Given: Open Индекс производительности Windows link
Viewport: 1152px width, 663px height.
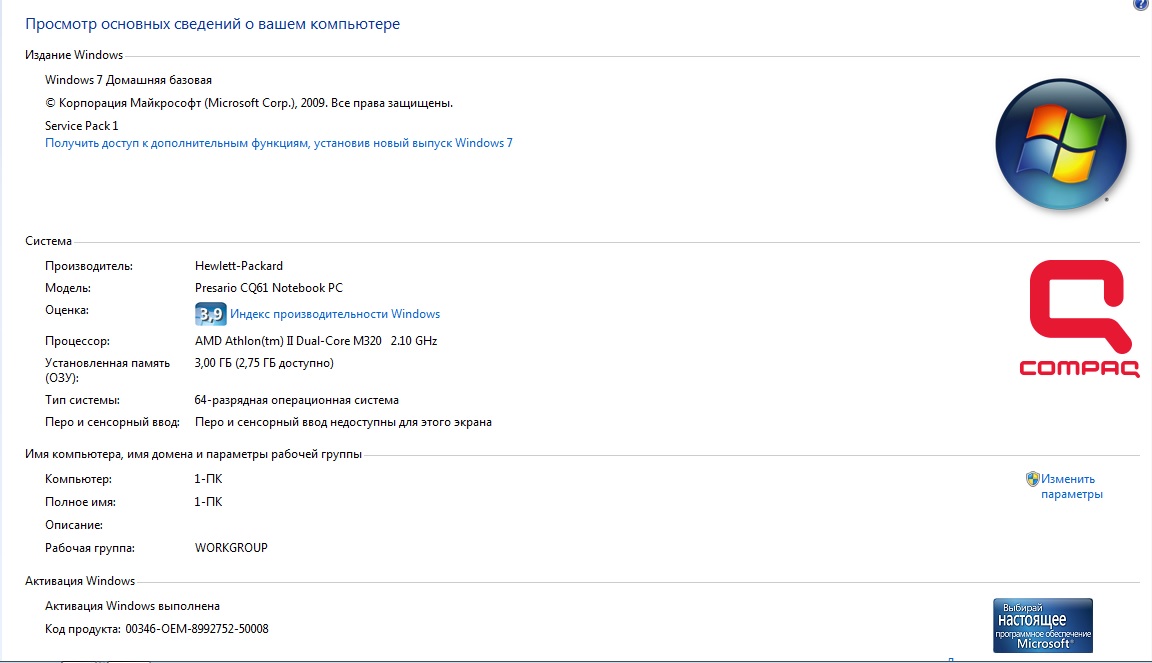Looking at the screenshot, I should click(335, 314).
